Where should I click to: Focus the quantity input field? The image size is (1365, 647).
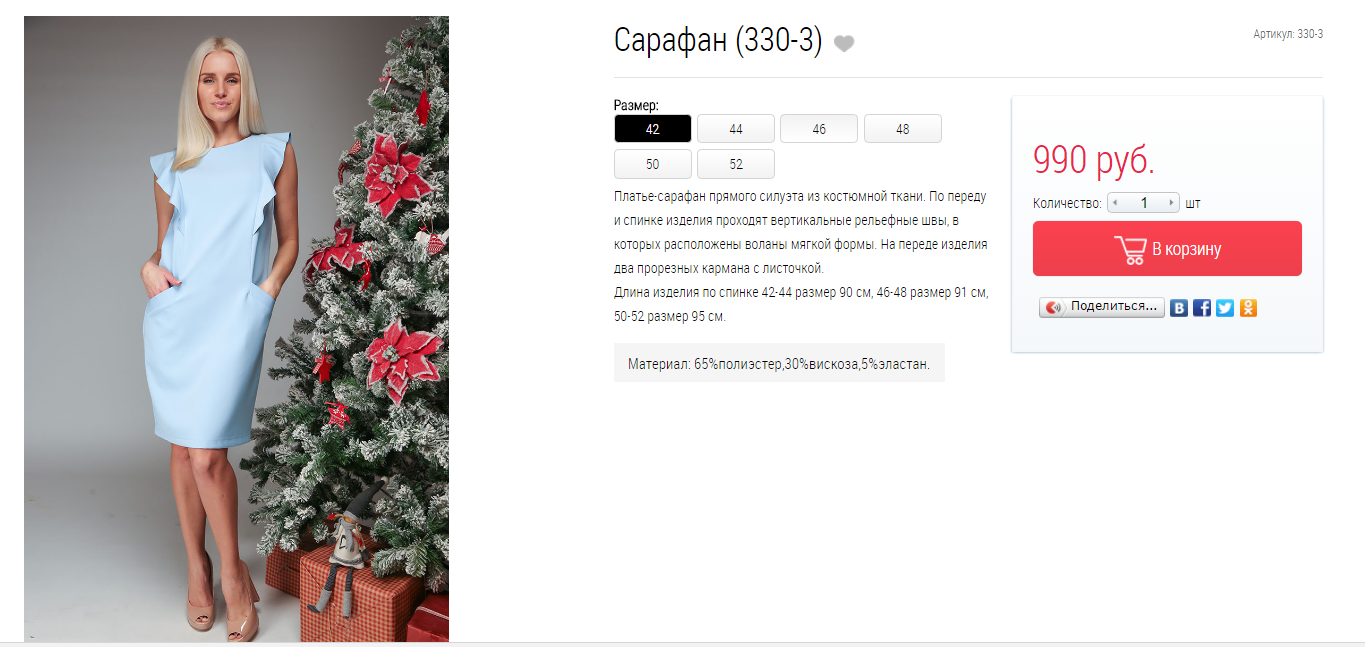pyautogui.click(x=1144, y=203)
